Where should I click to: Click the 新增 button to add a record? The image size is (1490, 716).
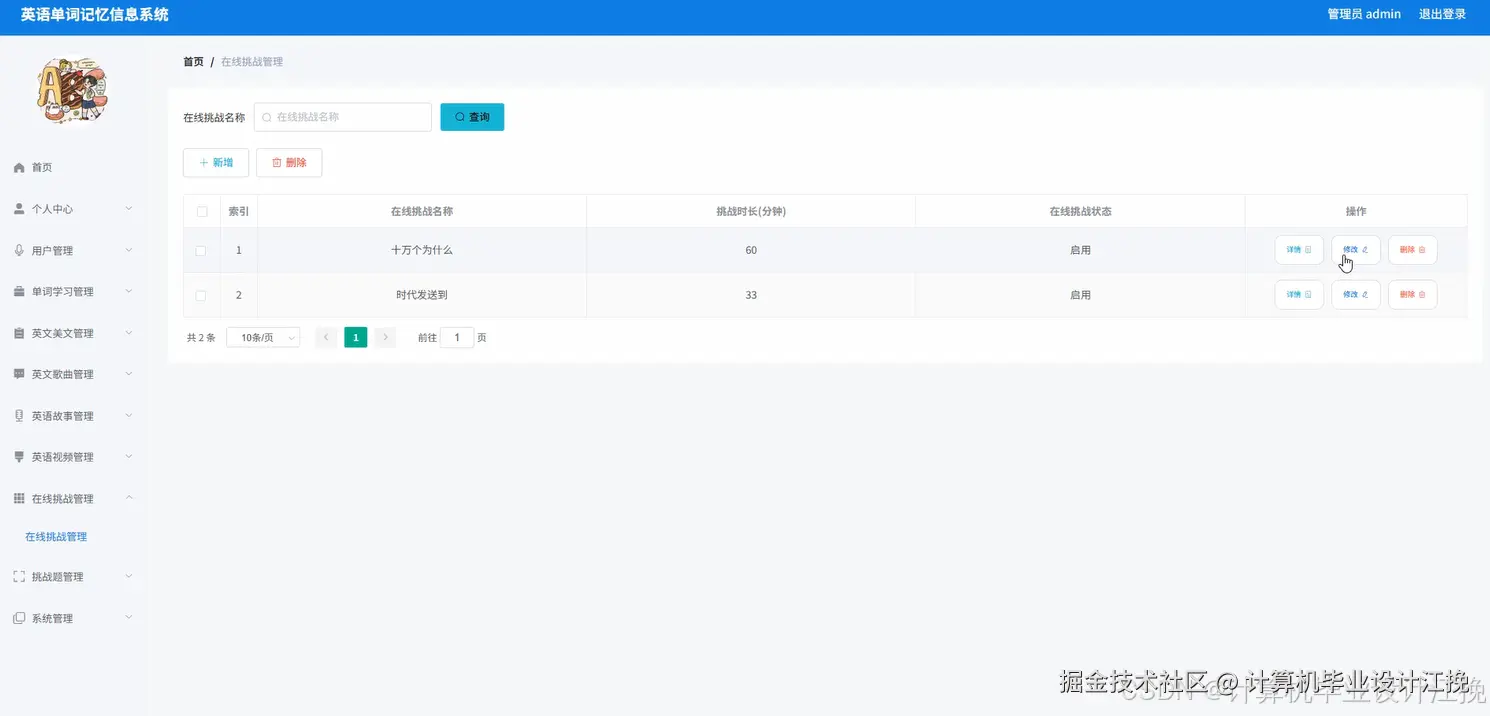click(x=215, y=161)
